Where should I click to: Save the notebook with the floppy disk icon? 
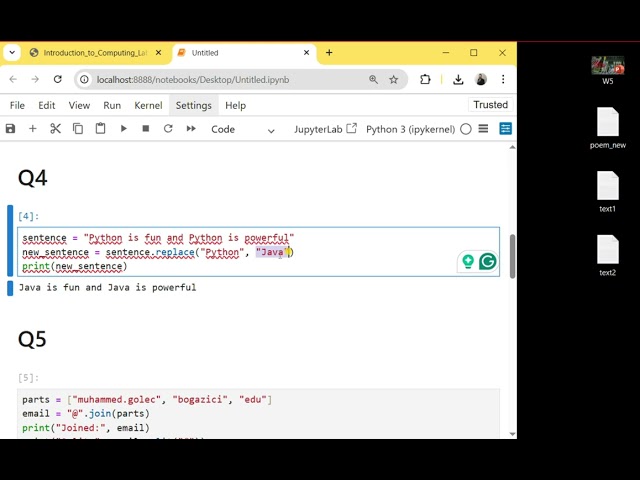(11, 129)
